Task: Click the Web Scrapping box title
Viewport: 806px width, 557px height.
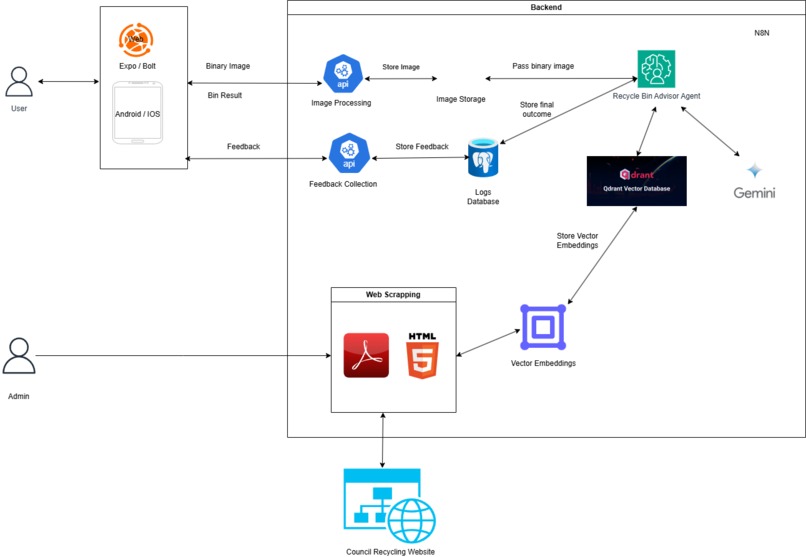Action: [x=393, y=294]
